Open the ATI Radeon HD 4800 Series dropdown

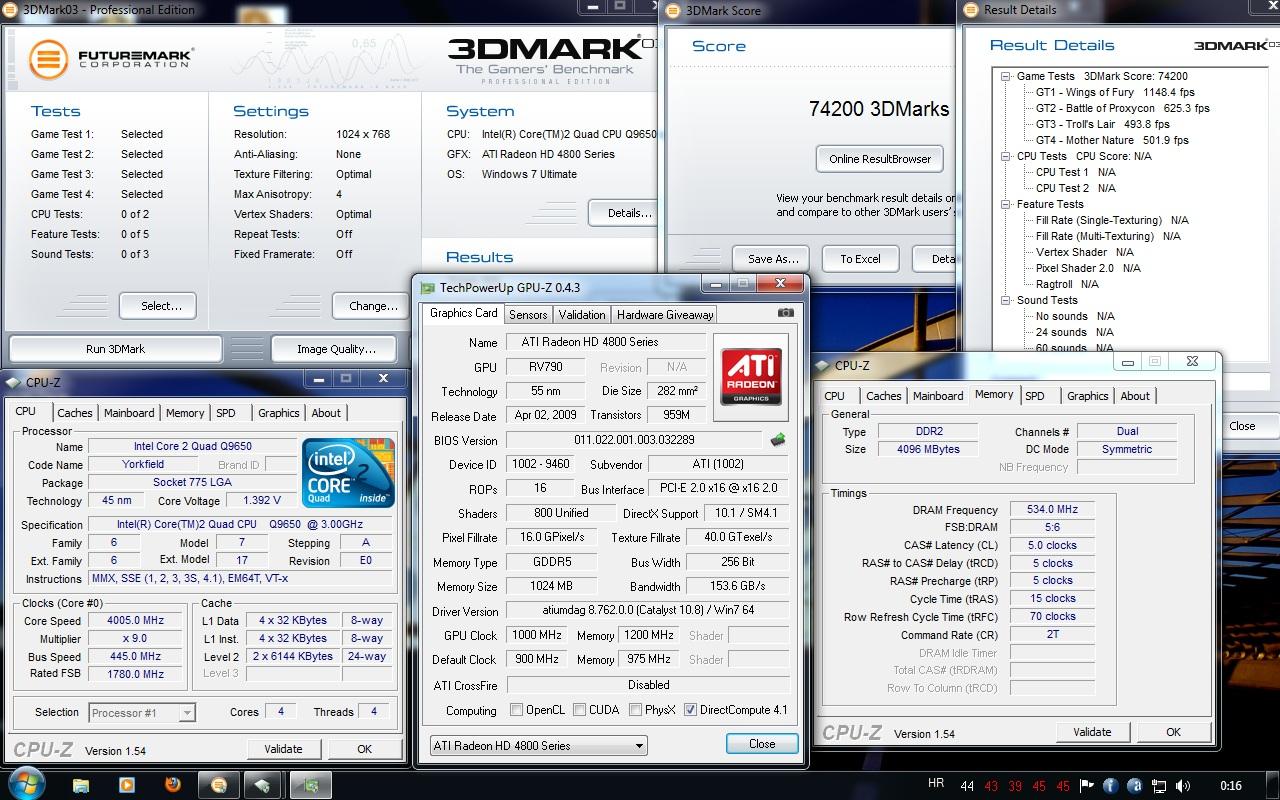pos(539,745)
